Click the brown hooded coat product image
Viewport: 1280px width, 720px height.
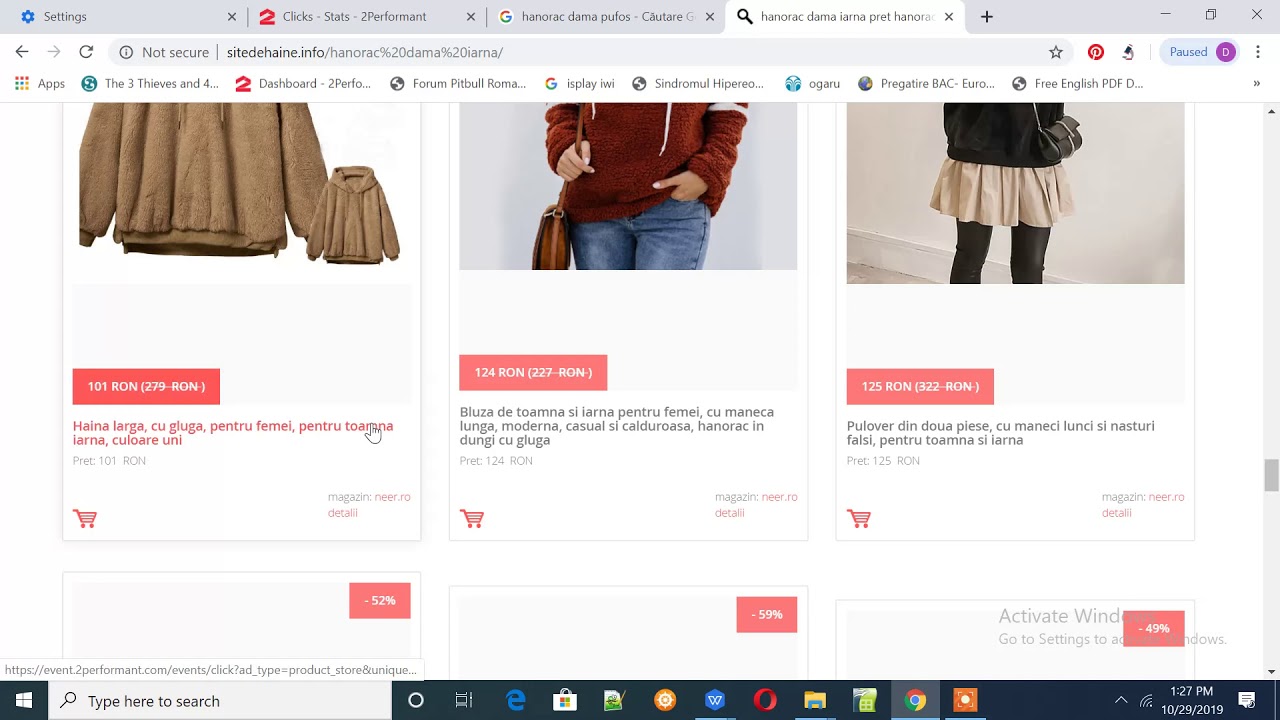coord(242,185)
